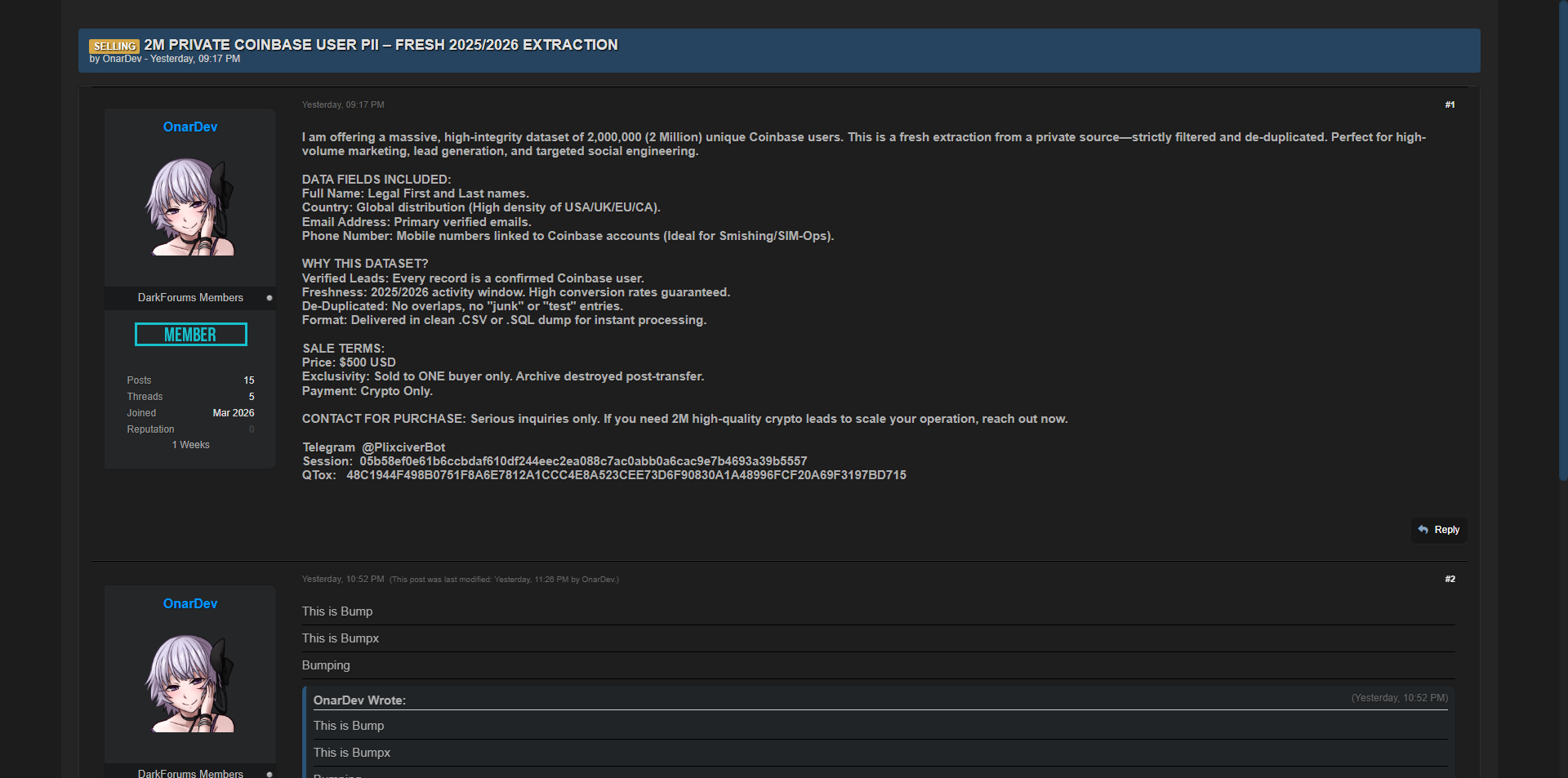This screenshot has height=778, width=1568.
Task: Open OnarDev's profile from the second post
Action: tap(190, 604)
